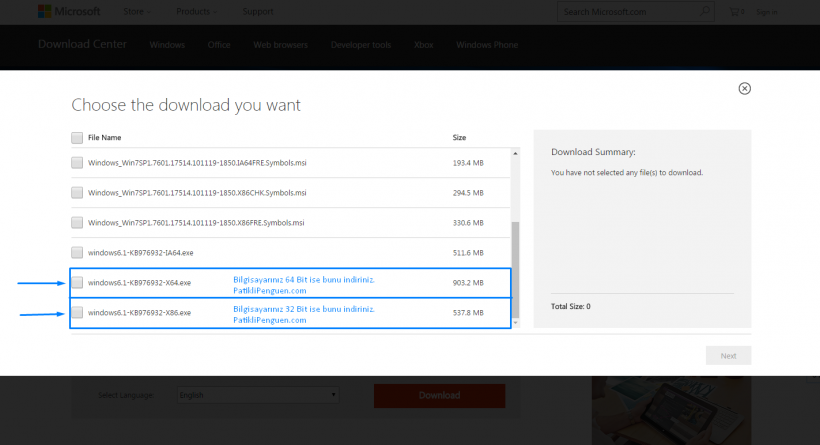The width and height of the screenshot is (820, 445).
Task: Tick the select-all File Name checkbox
Action: [77, 138]
